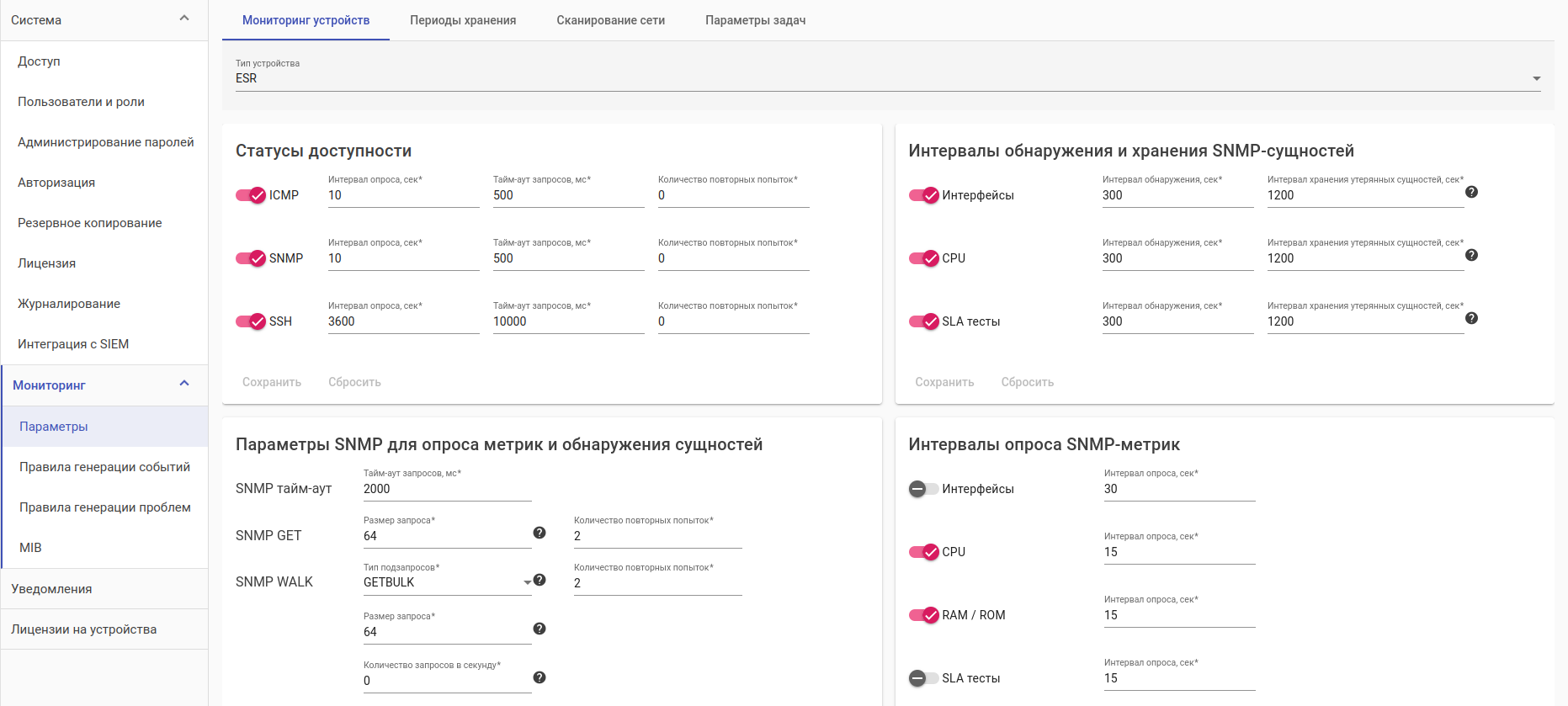1568x706 pixels.
Task: Switch to the Периоды хранения tab
Action: [463, 20]
